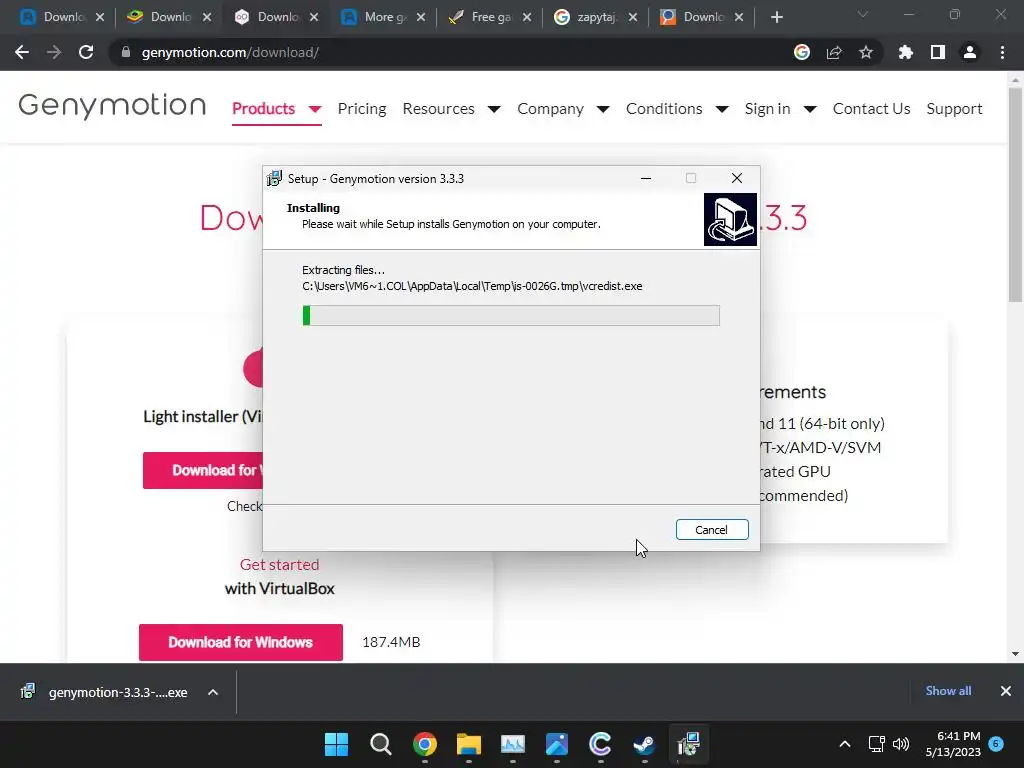
Task: Close the first Downlo tab
Action: (x=100, y=18)
